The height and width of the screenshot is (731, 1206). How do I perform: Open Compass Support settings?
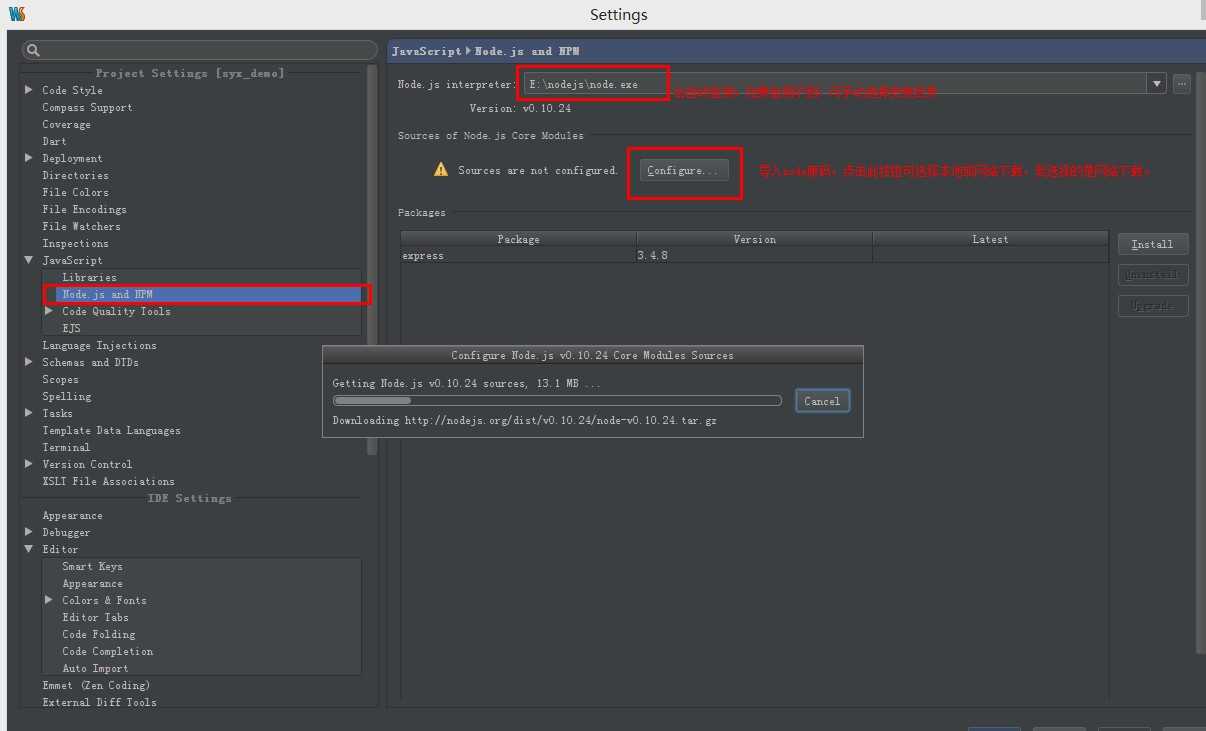[87, 107]
